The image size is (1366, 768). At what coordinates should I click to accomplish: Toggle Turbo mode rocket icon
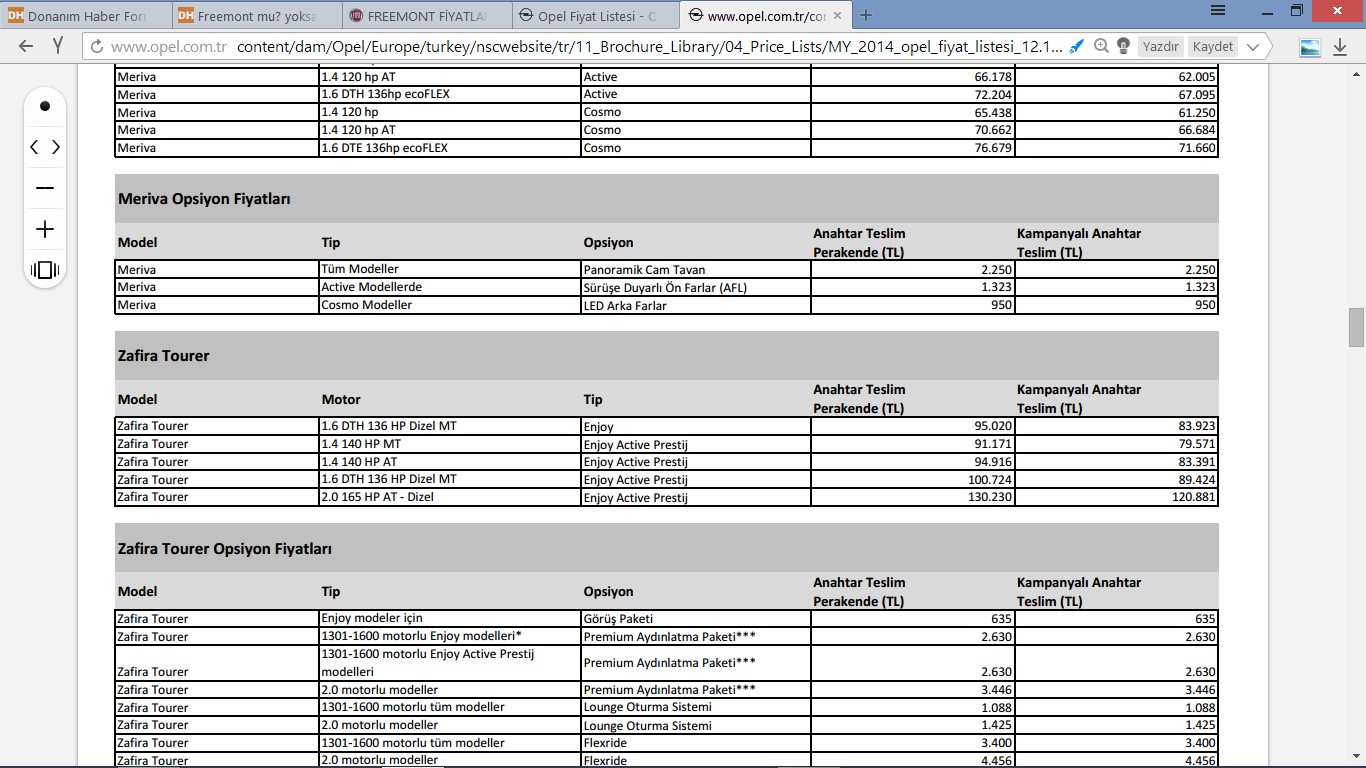coord(1077,46)
